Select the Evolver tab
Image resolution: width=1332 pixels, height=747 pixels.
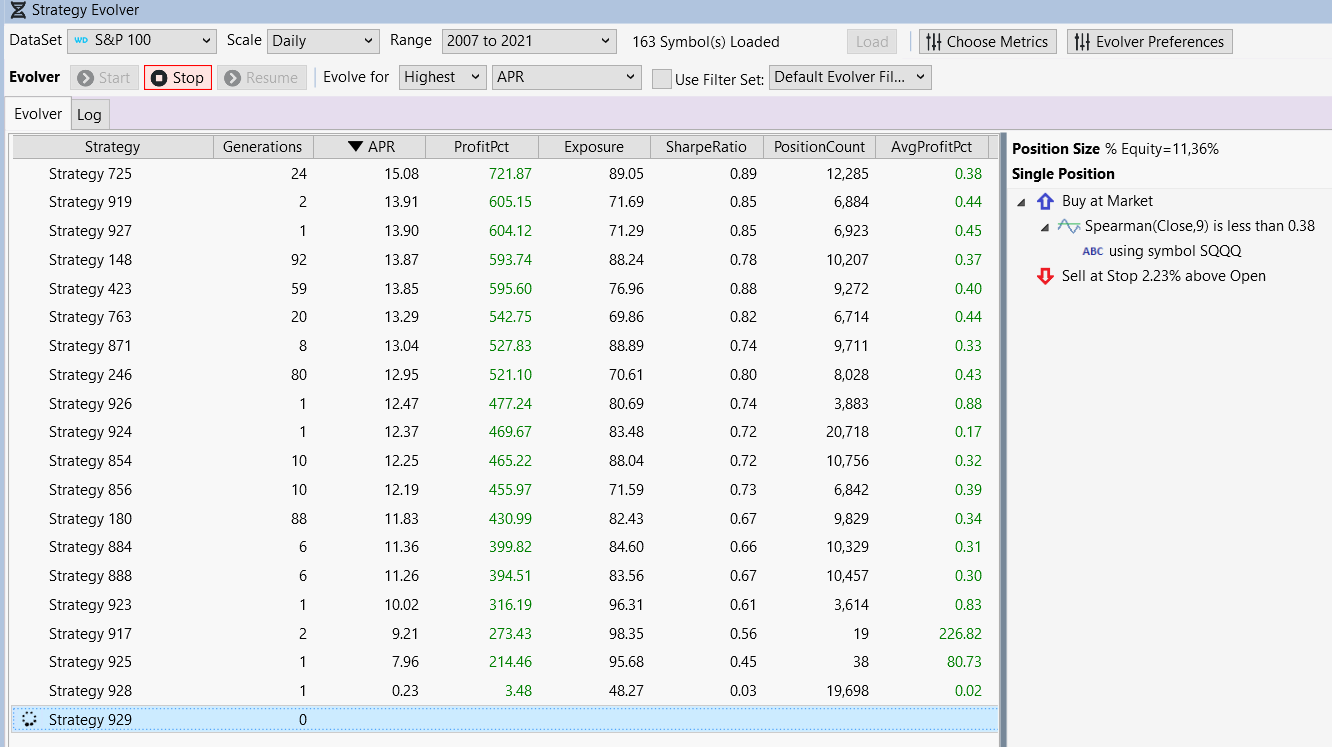(38, 114)
